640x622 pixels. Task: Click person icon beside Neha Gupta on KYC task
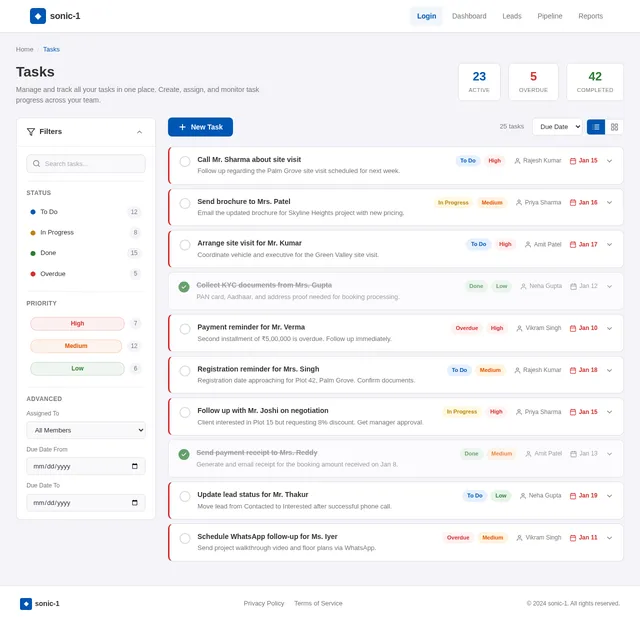(523, 286)
